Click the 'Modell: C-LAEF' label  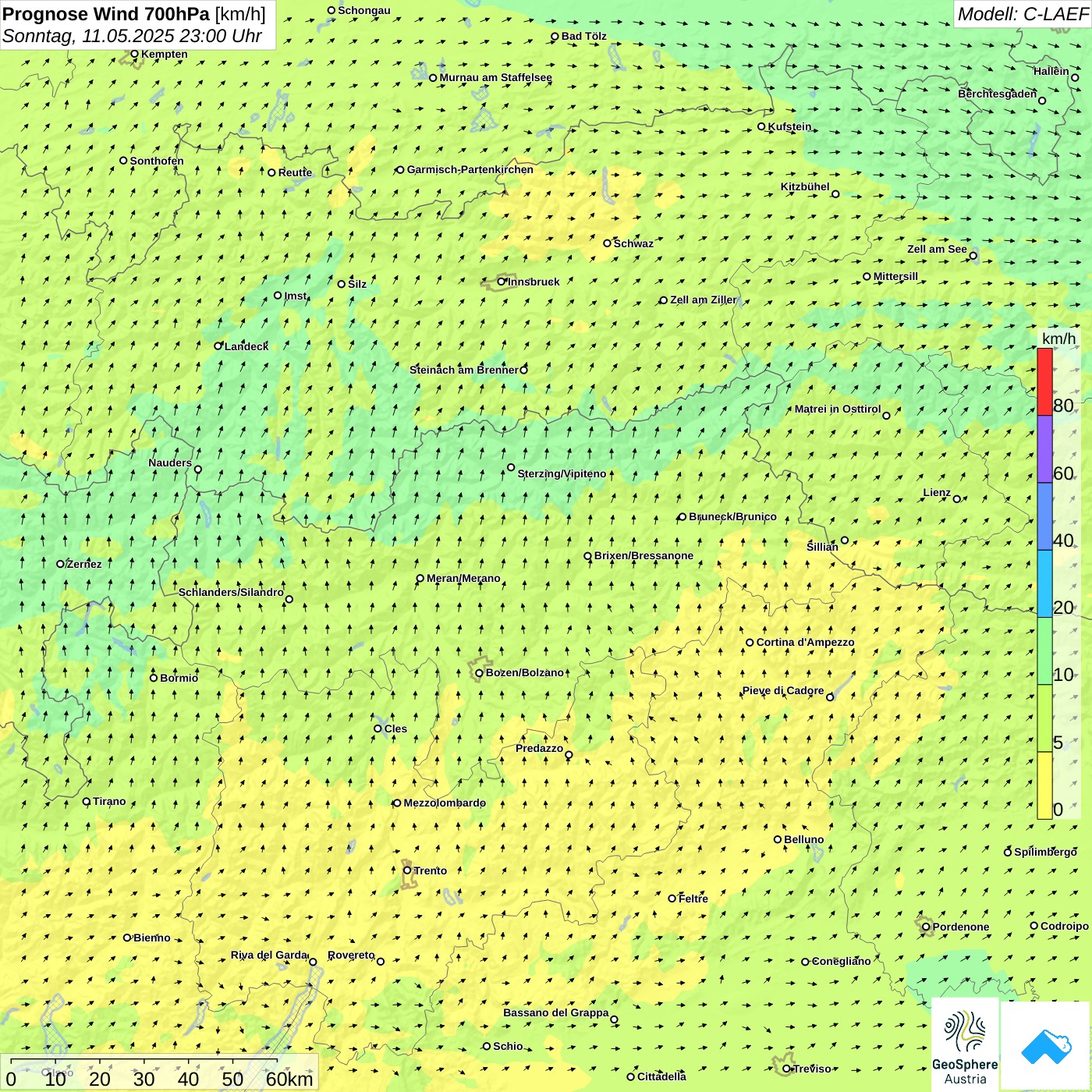(1023, 14)
